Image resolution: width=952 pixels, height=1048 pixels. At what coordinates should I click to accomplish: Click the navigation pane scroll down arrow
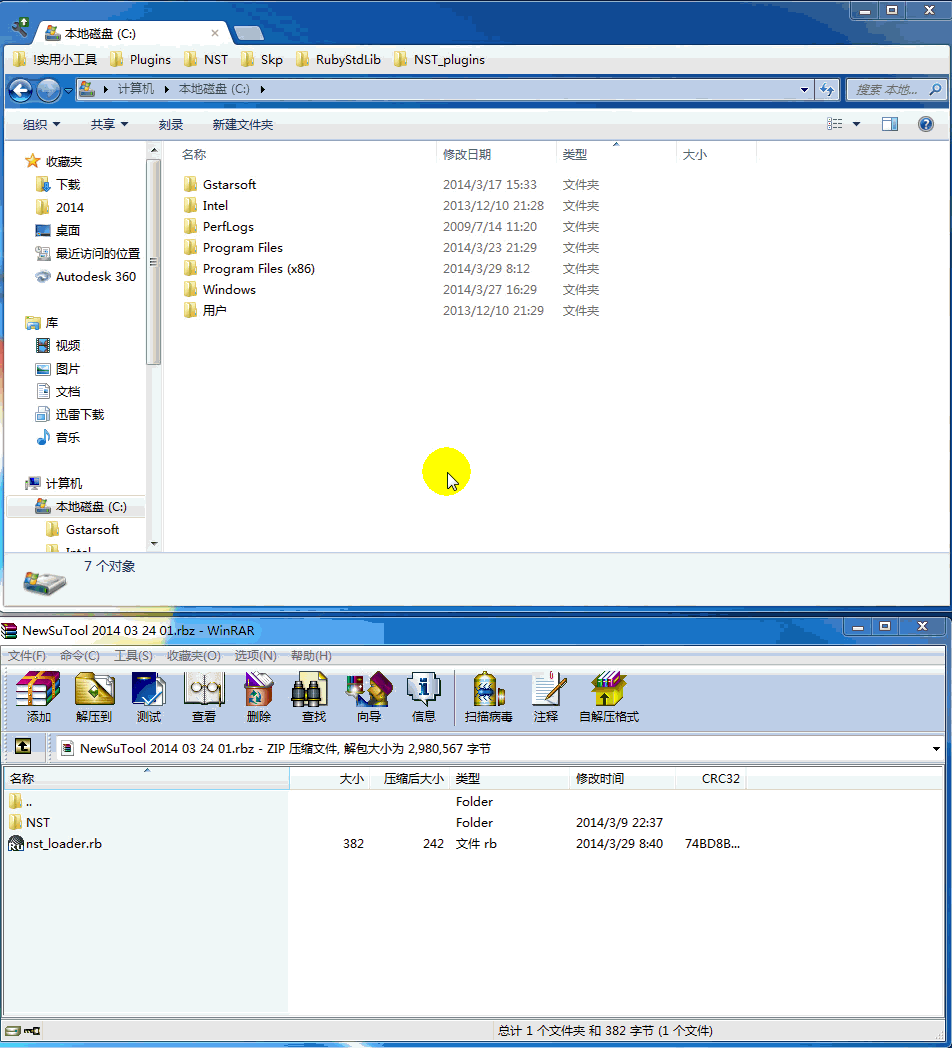point(154,543)
